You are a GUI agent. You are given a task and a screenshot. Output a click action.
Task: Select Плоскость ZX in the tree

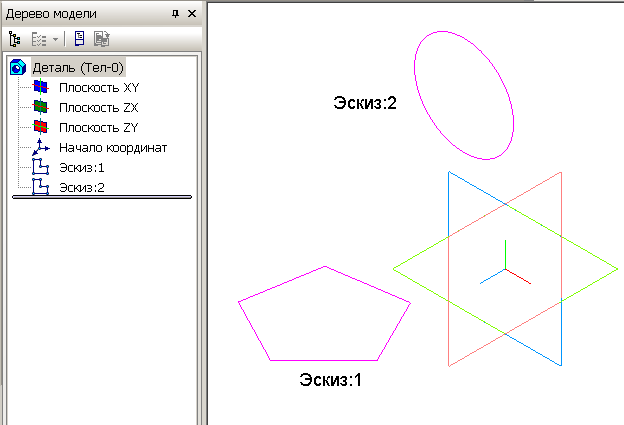pos(99,107)
